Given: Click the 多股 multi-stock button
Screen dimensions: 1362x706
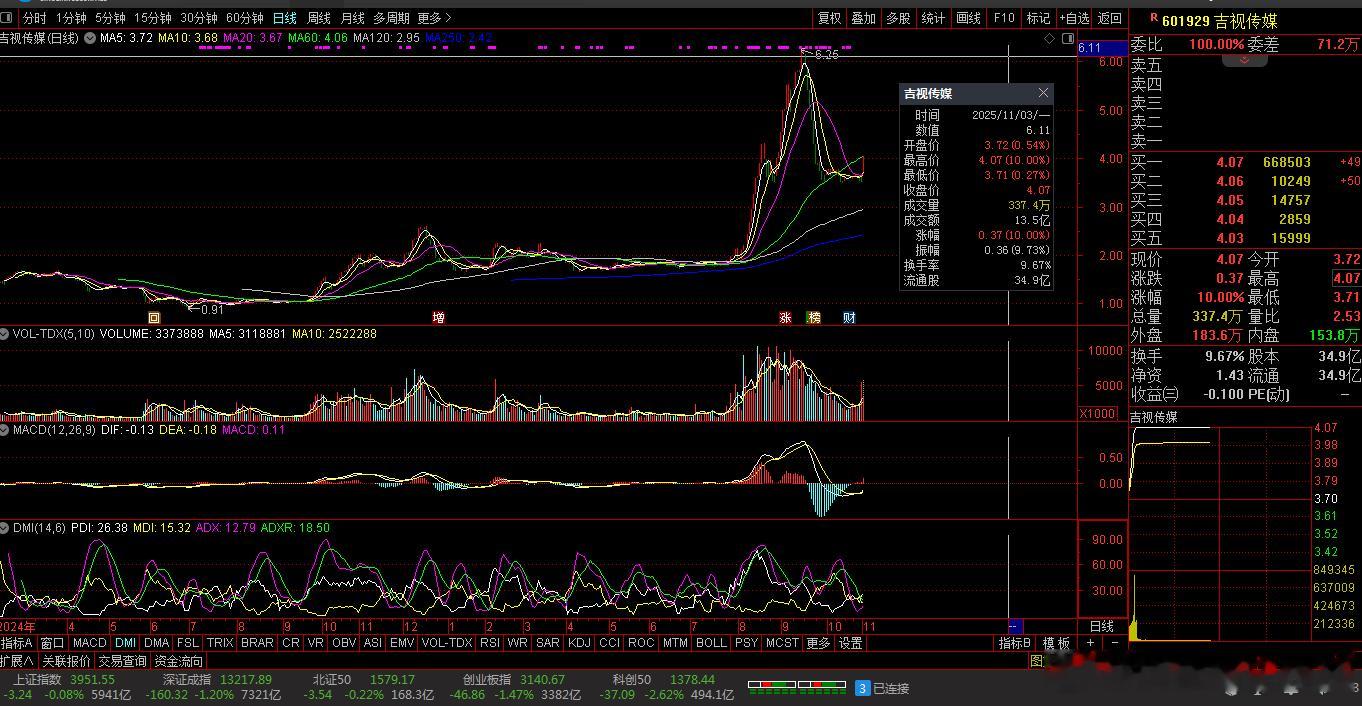Looking at the screenshot, I should pos(898,18).
